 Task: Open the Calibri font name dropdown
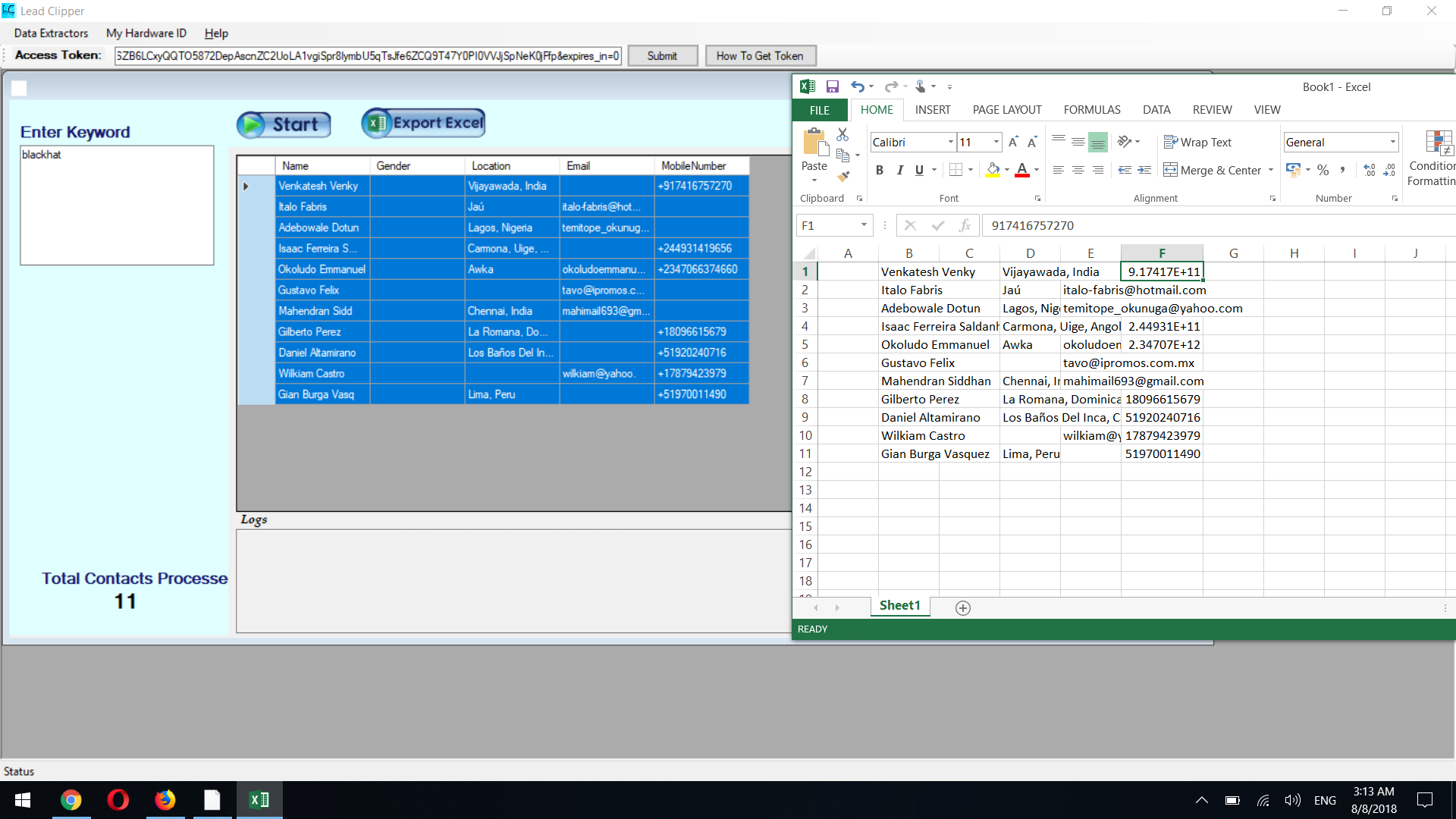(x=950, y=142)
